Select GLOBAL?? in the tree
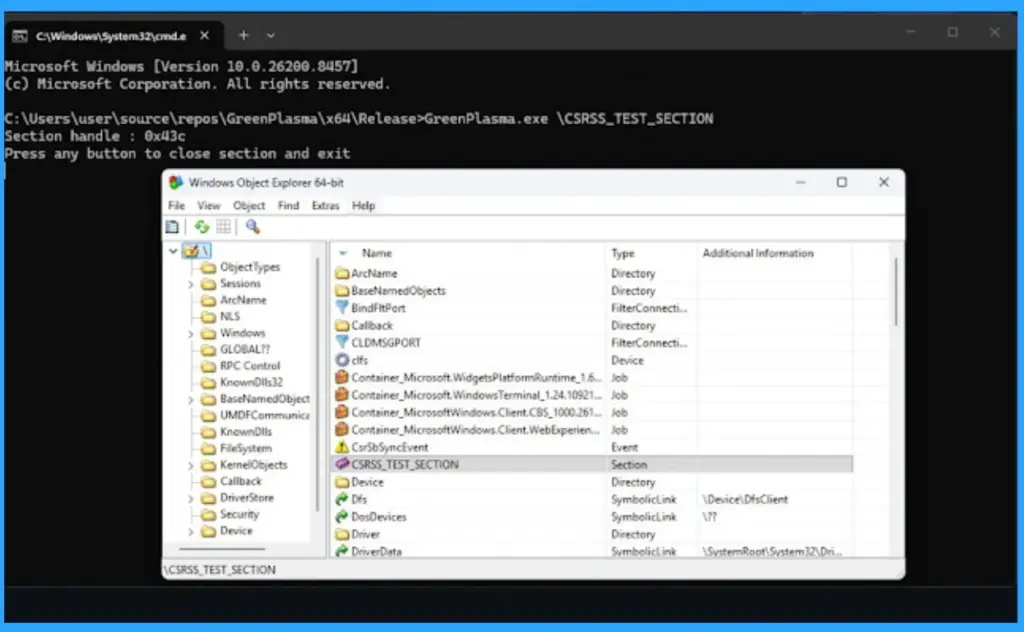 click(245, 349)
